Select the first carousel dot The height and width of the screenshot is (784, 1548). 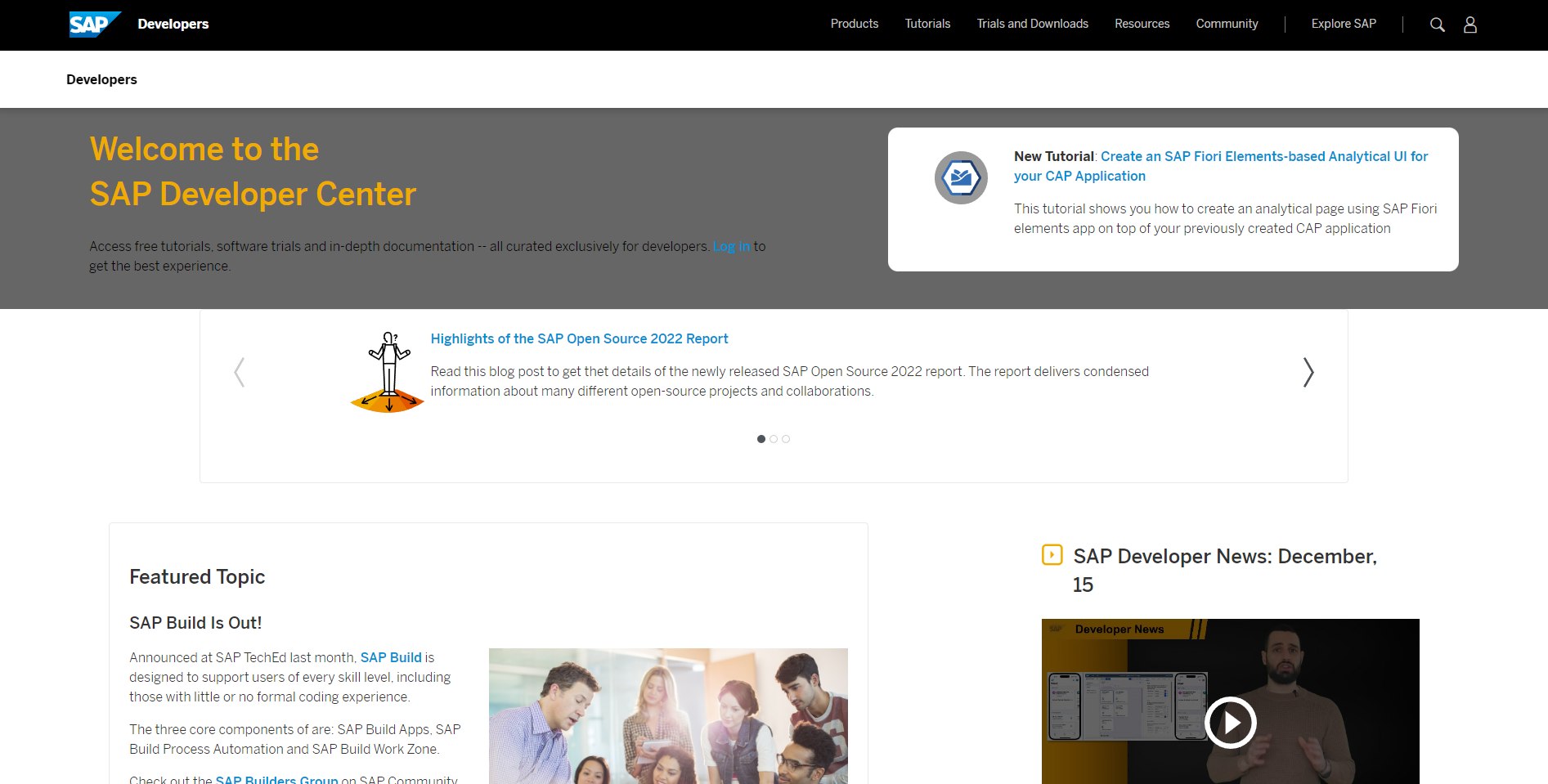[x=761, y=439]
